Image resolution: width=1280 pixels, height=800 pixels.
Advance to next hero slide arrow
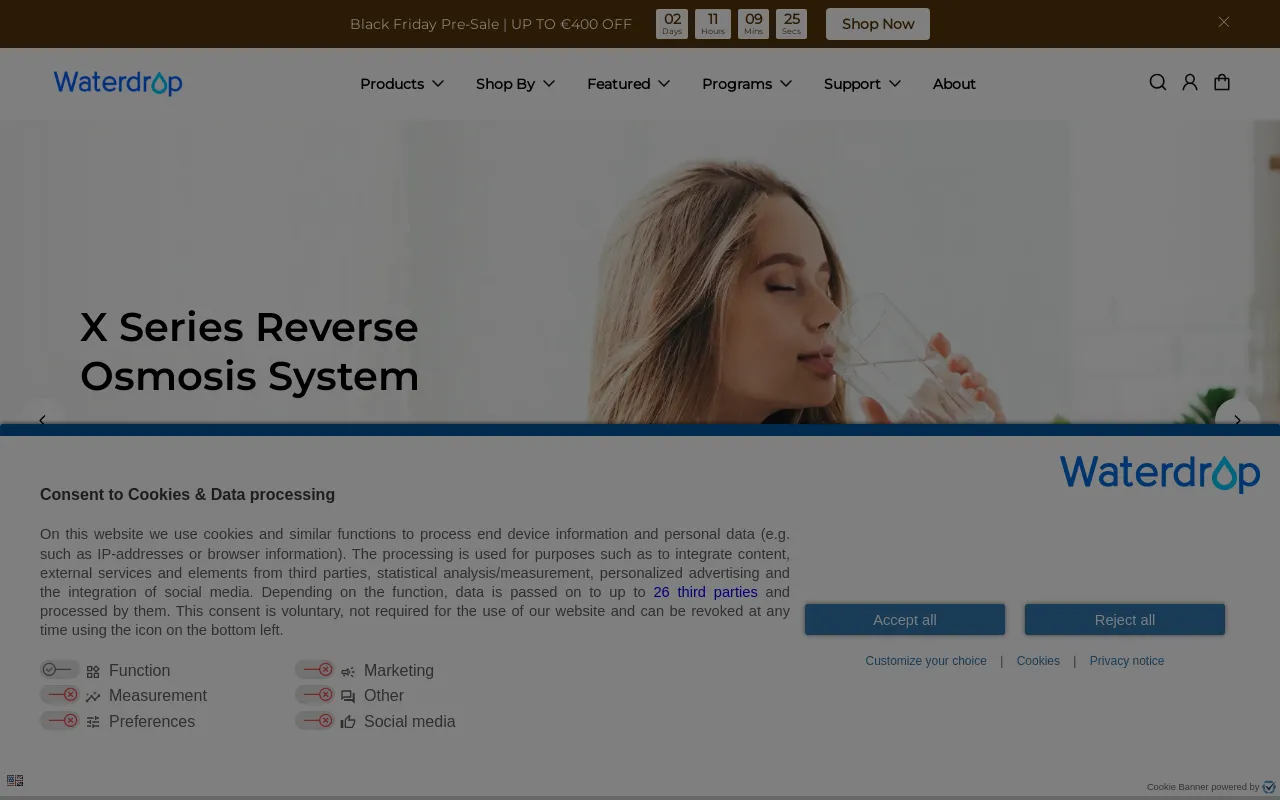[x=1237, y=420]
